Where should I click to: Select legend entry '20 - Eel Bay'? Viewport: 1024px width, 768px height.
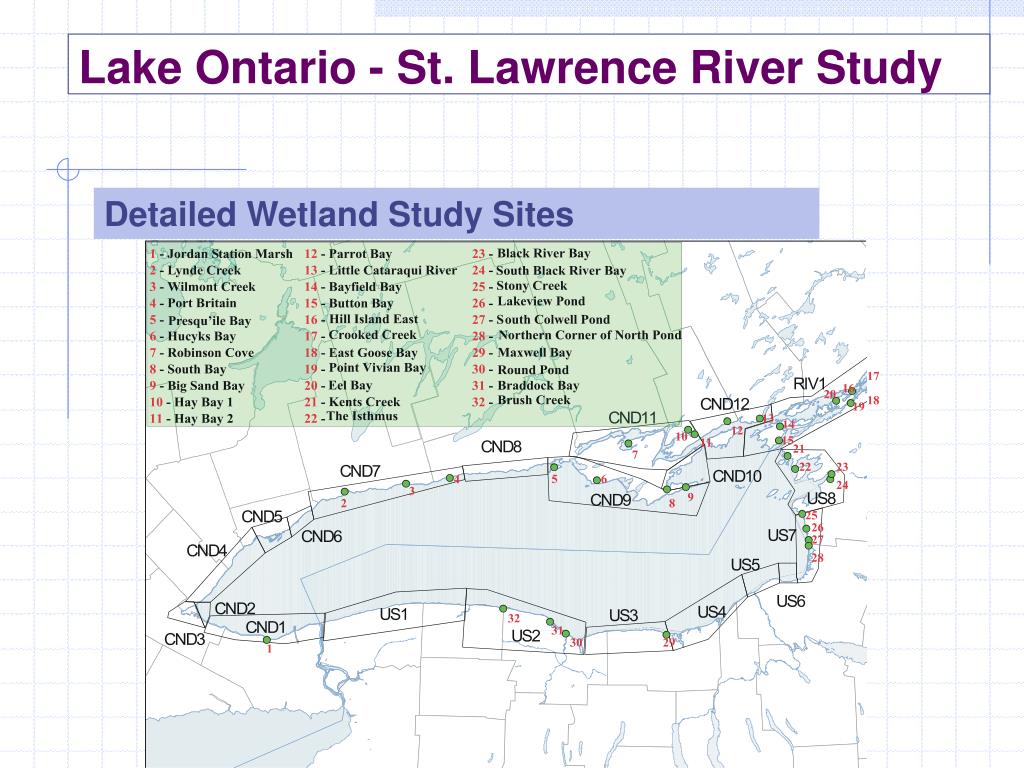point(338,385)
